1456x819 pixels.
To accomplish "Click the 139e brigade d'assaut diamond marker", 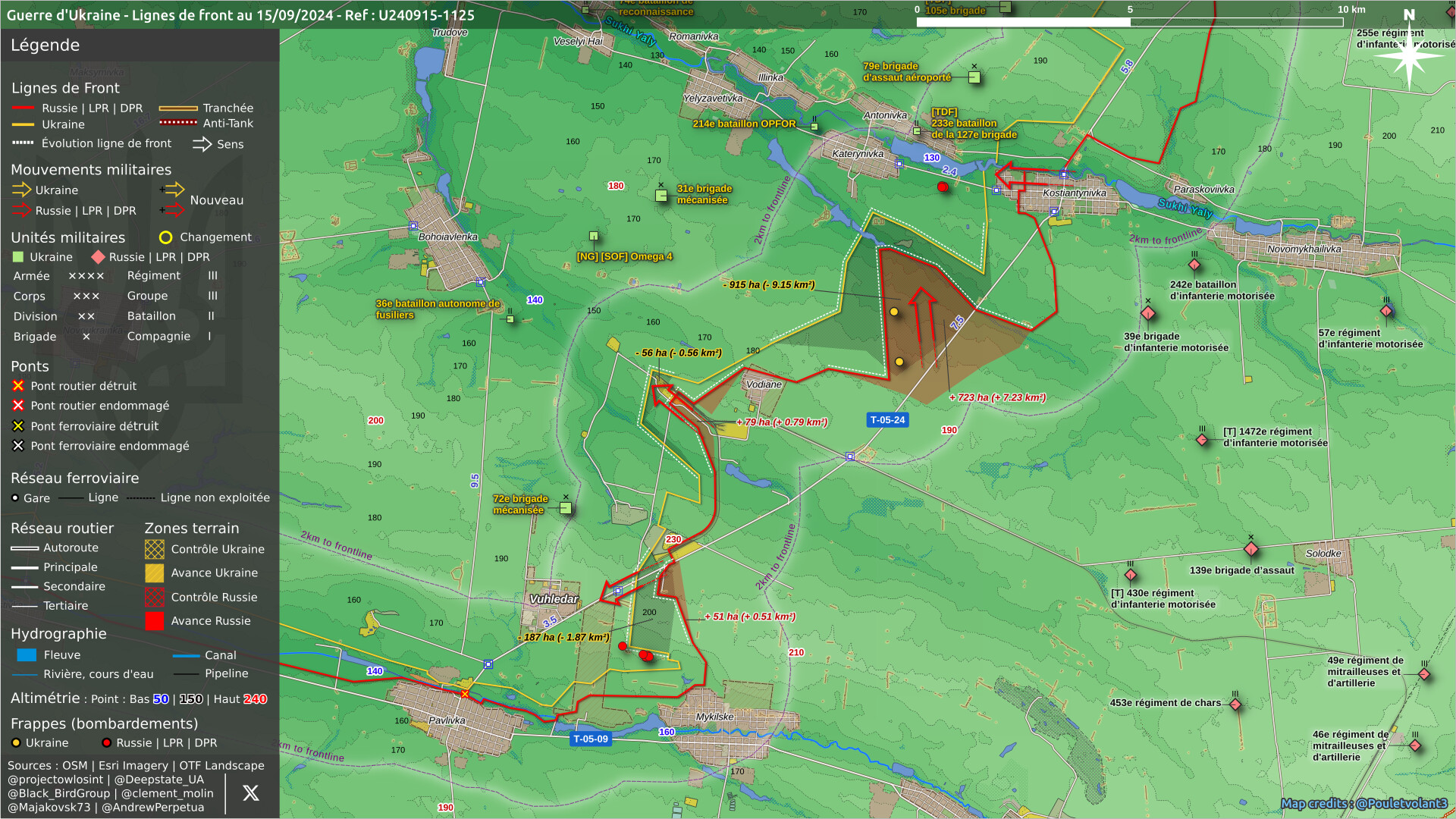I will point(1251,549).
